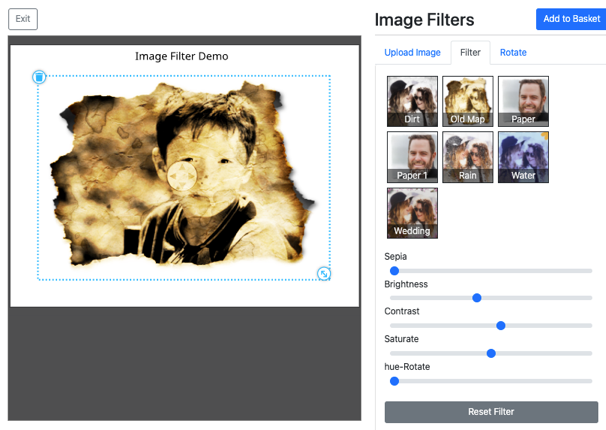Click the Exit button
This screenshot has width=606, height=430.
(x=23, y=19)
